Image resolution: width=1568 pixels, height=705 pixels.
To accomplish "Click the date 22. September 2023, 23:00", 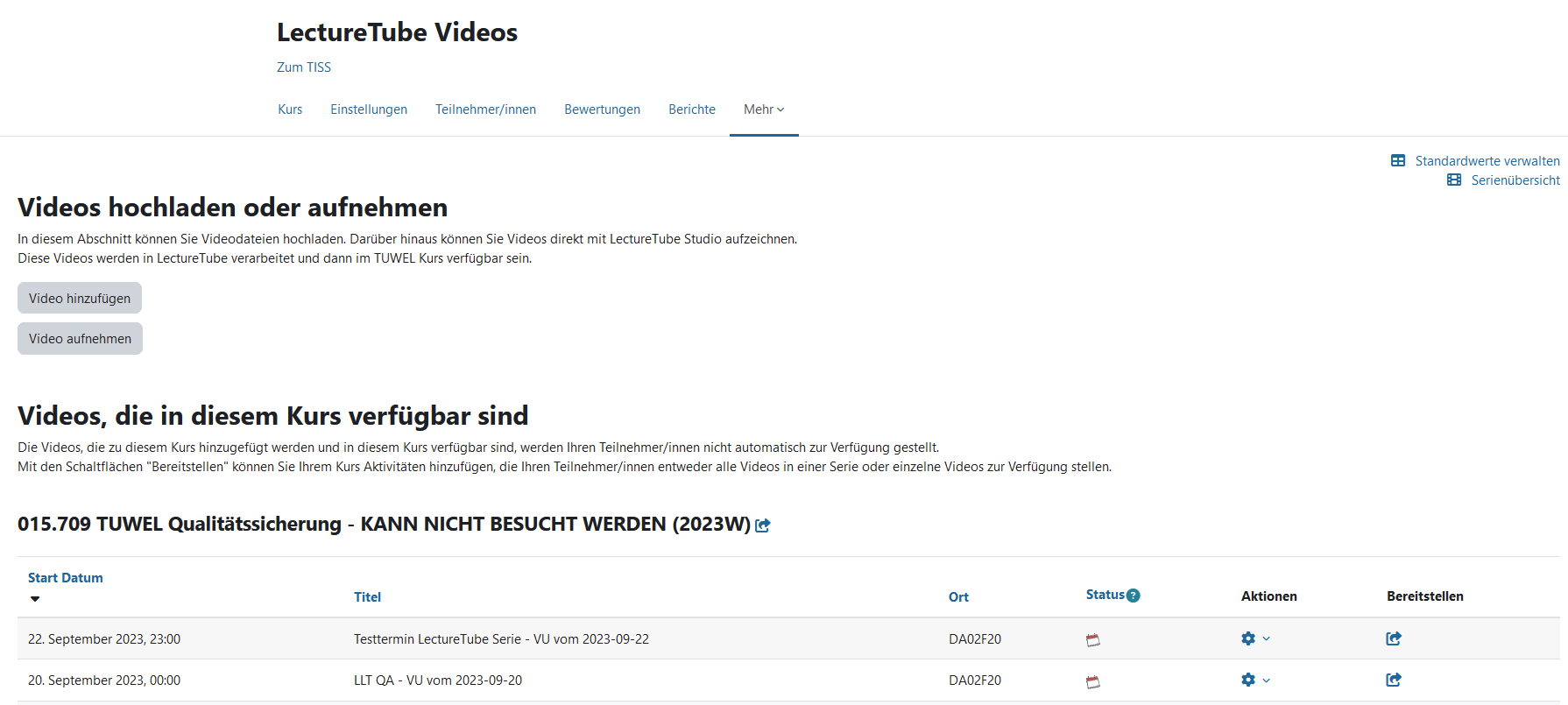I will tap(104, 639).
